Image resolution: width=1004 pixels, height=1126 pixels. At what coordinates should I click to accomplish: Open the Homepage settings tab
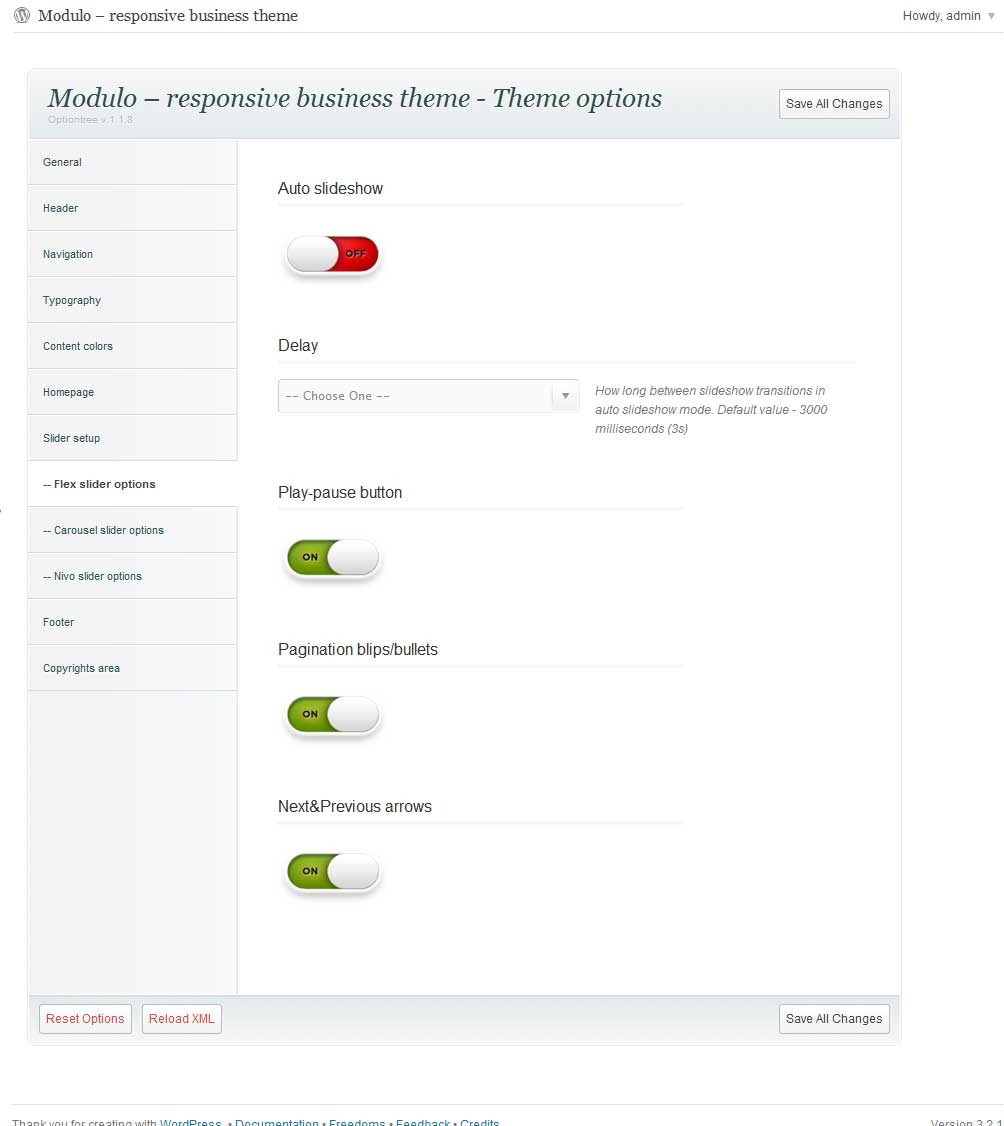click(132, 392)
